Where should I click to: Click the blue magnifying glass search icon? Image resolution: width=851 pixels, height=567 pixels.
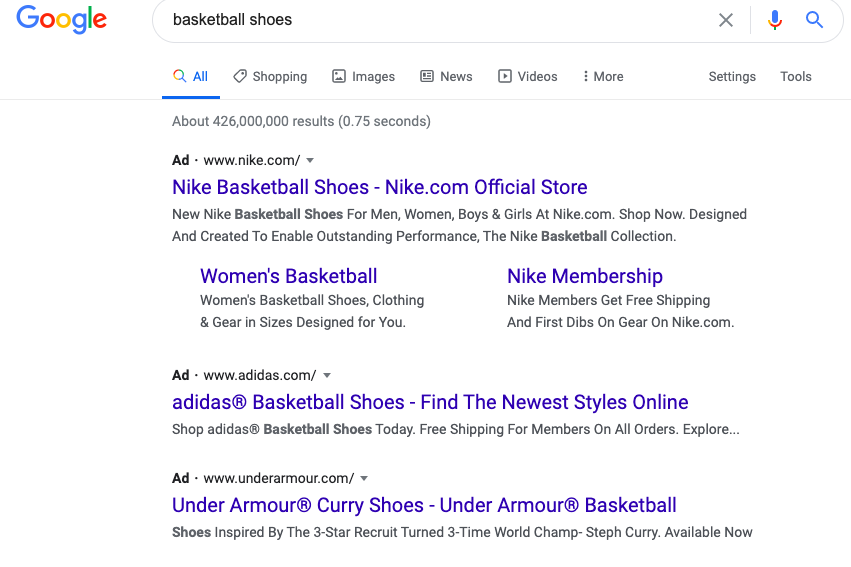(x=815, y=20)
